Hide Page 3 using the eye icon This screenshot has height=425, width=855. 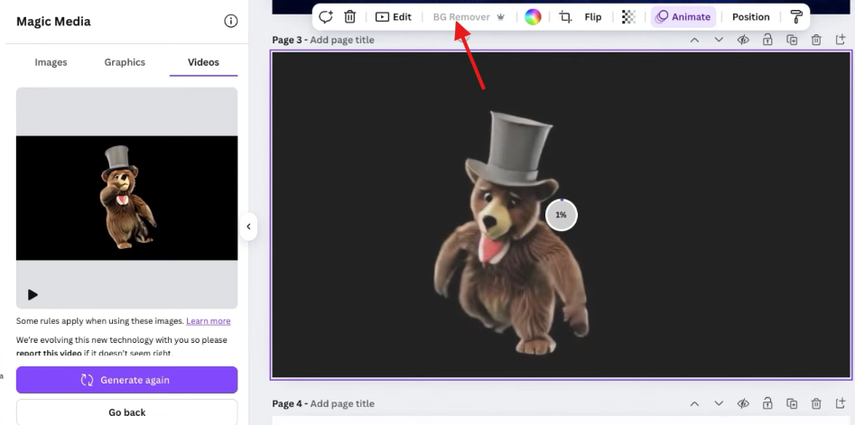pyautogui.click(x=743, y=40)
